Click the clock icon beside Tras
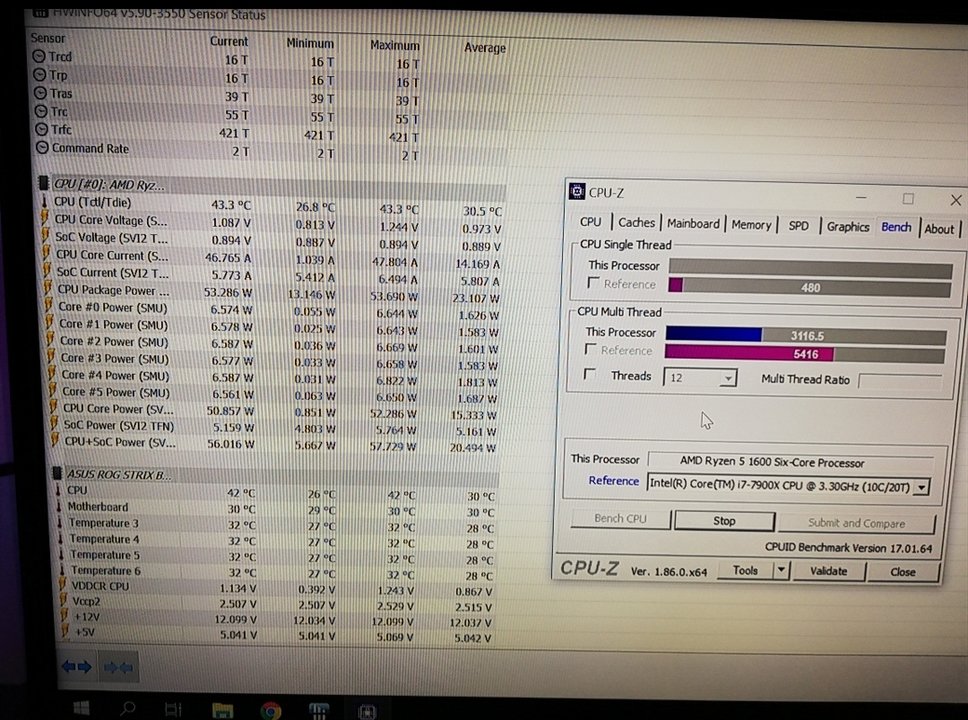 [41, 93]
